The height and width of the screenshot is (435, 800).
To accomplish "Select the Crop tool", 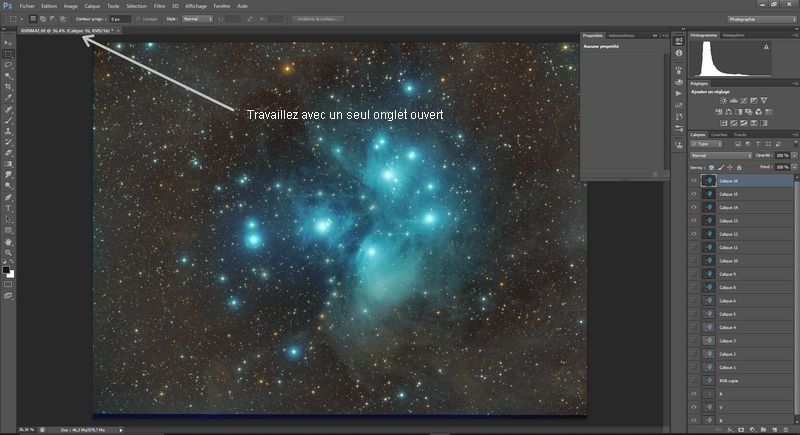I will tap(8, 87).
